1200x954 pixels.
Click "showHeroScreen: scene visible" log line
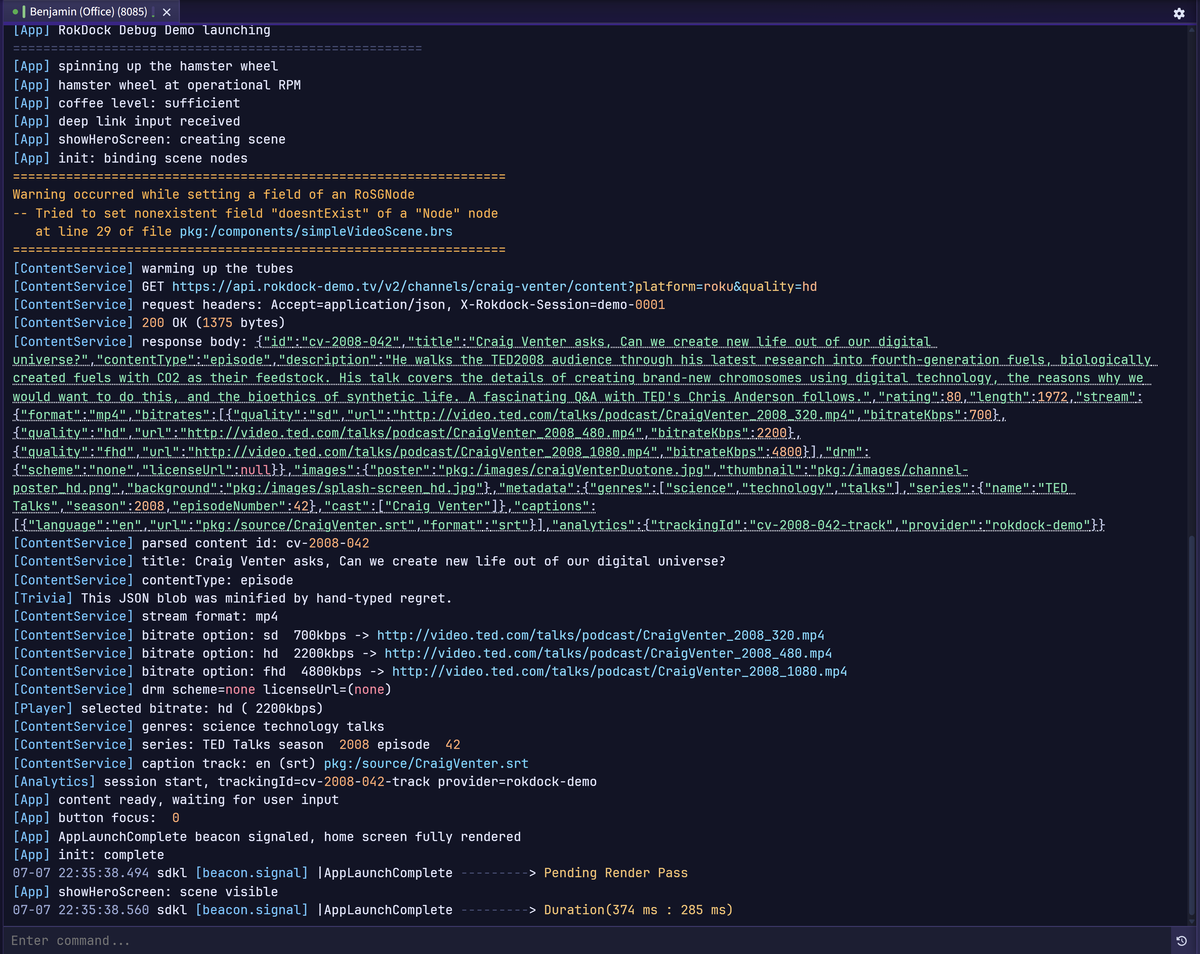click(x=145, y=892)
